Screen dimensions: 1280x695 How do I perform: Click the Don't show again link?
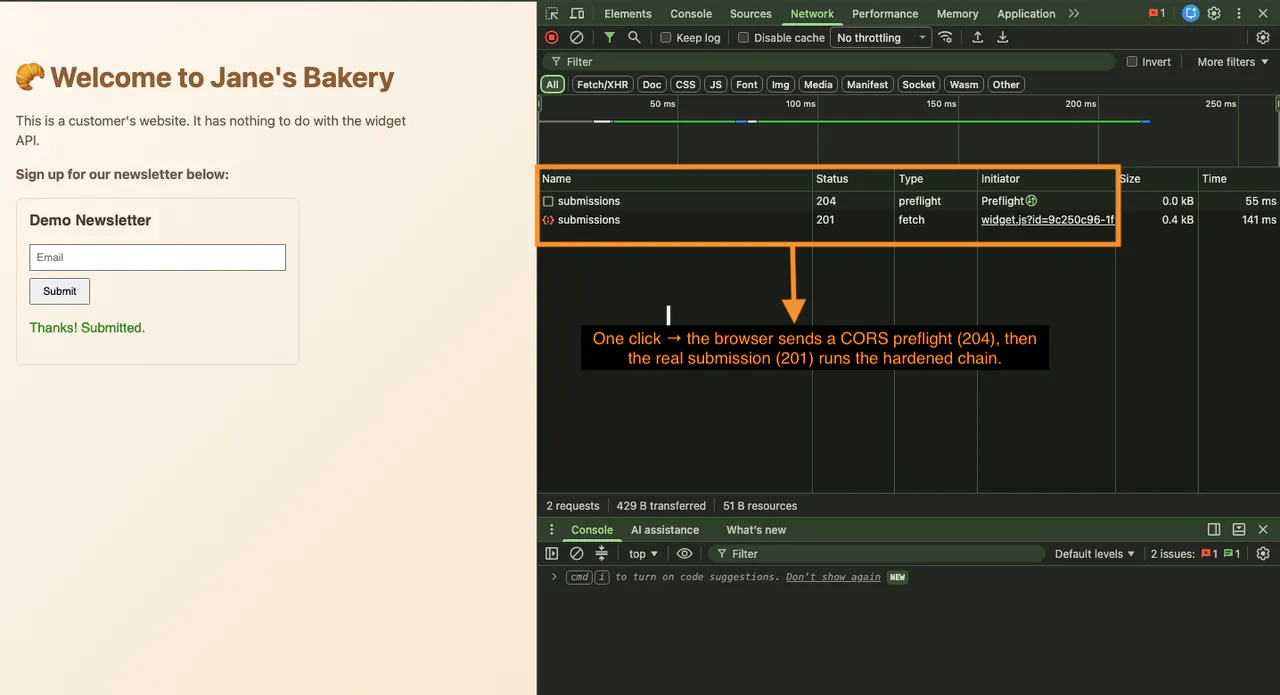tap(833, 577)
